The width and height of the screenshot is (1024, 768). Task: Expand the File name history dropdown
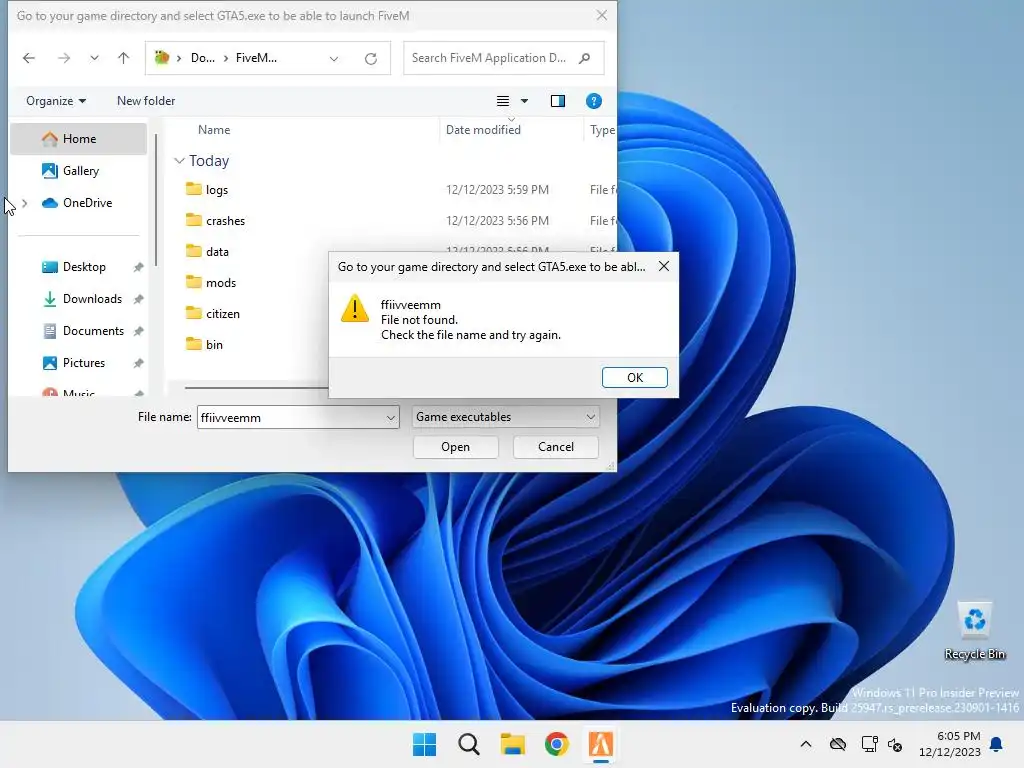tap(391, 417)
